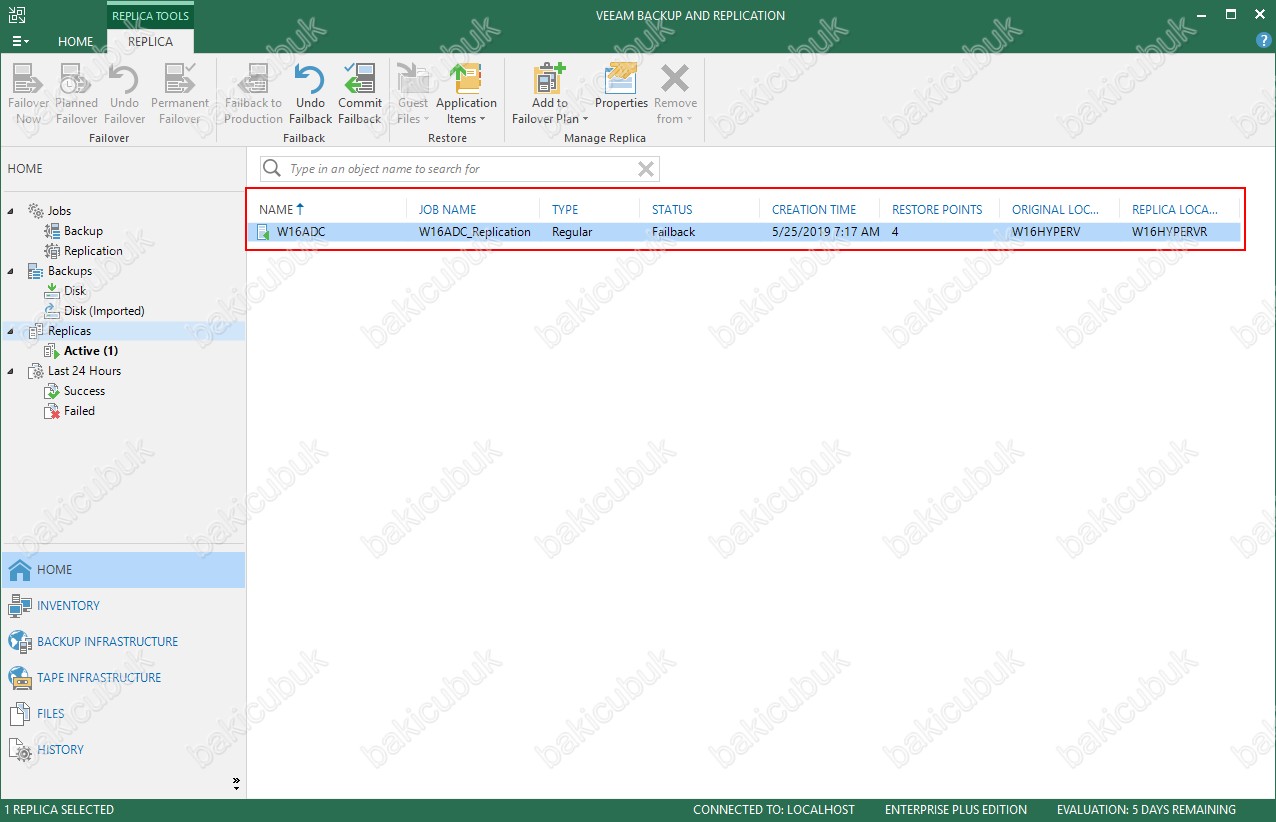The height and width of the screenshot is (822, 1276).
Task: Select the Failed sessions tree item
Action: coord(79,411)
